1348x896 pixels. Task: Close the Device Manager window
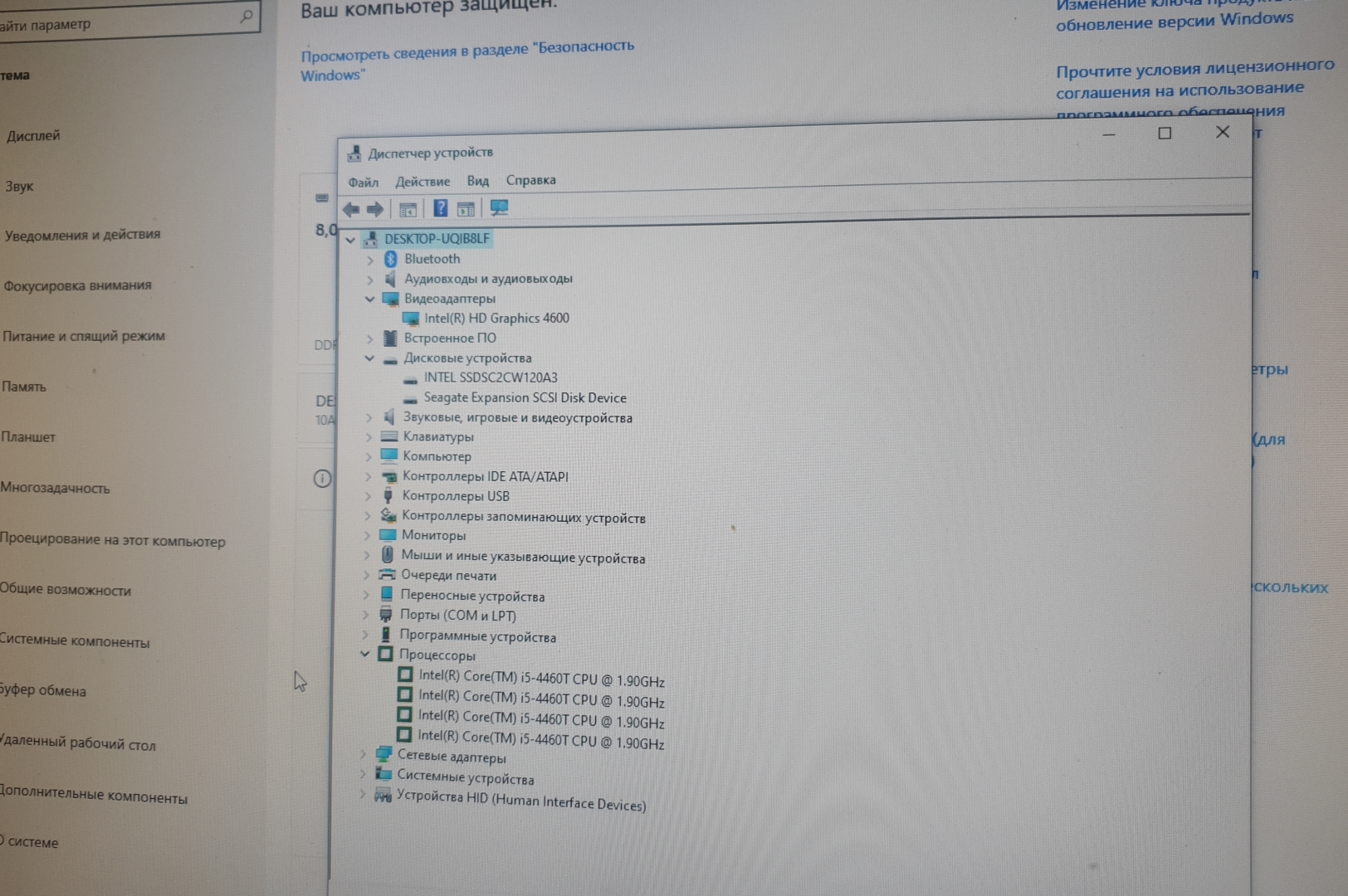click(1223, 132)
